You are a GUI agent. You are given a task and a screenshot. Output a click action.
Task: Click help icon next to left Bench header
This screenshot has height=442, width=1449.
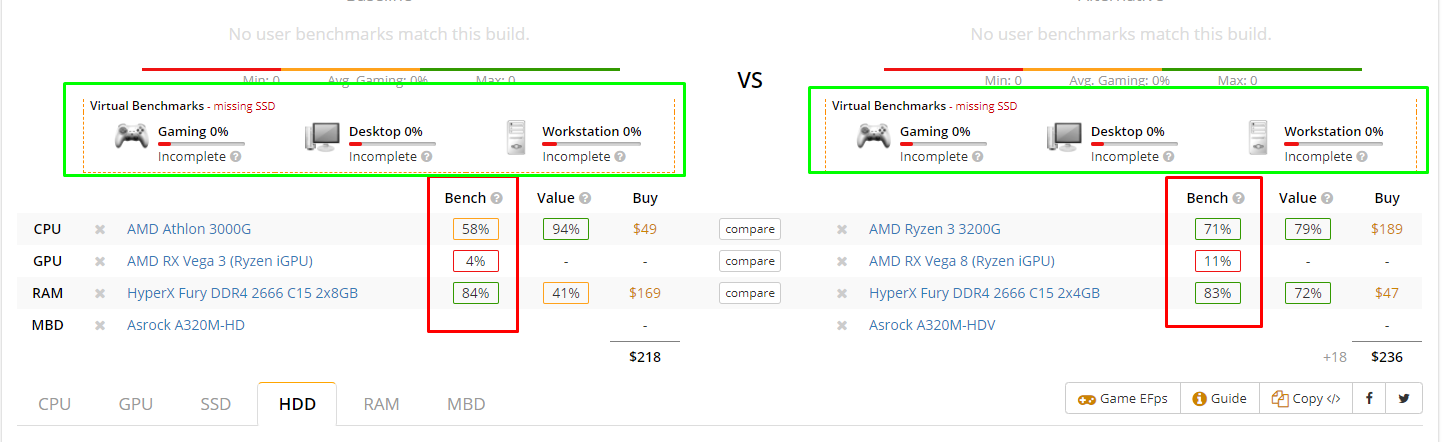(x=496, y=199)
